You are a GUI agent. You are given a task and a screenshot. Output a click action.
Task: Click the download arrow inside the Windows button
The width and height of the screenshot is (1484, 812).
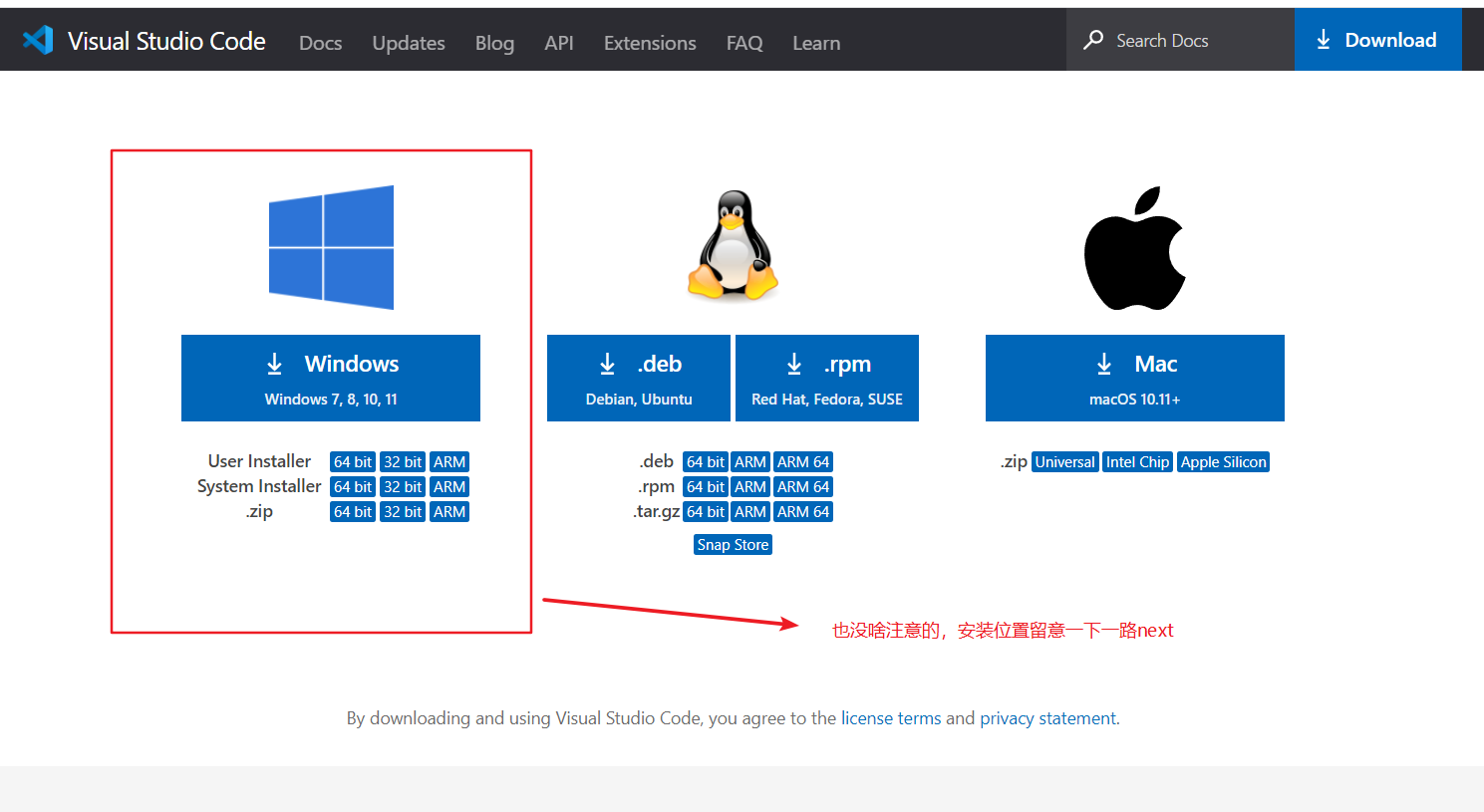tap(275, 363)
